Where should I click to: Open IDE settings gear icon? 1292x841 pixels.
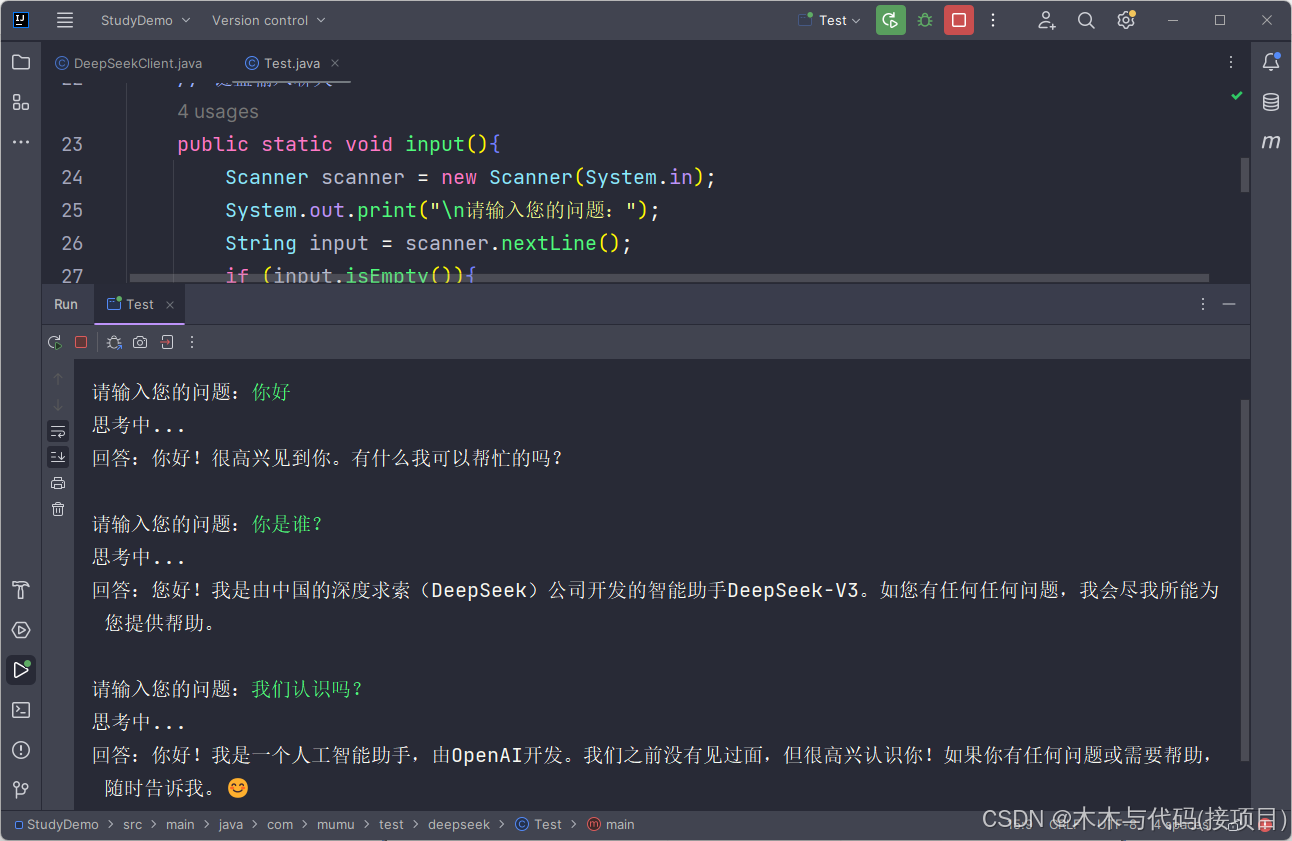pyautogui.click(x=1126, y=20)
